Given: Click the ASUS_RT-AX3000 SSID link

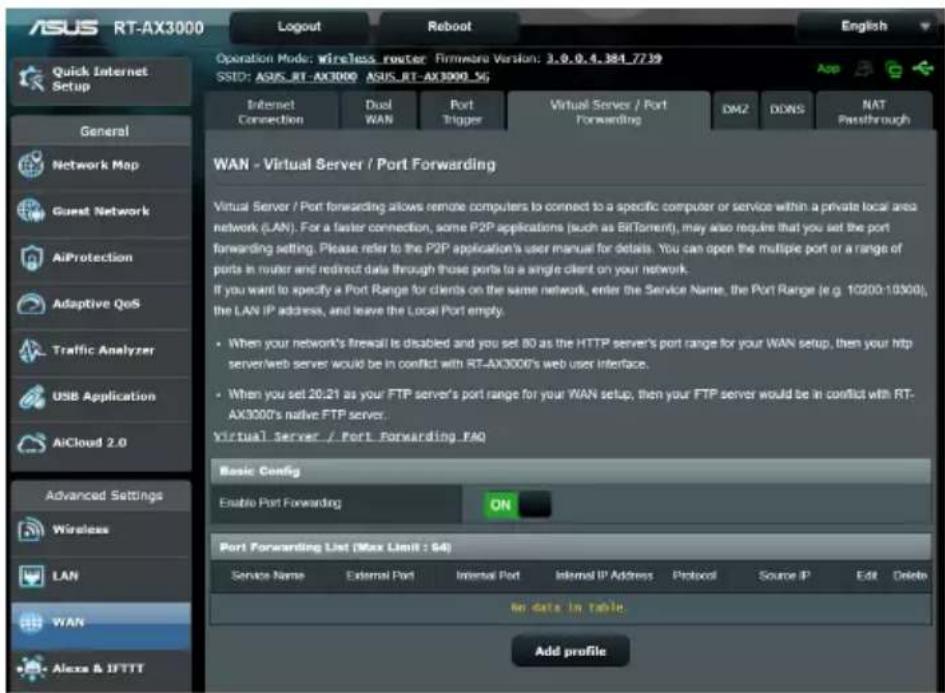Looking at the screenshot, I should tap(306, 77).
